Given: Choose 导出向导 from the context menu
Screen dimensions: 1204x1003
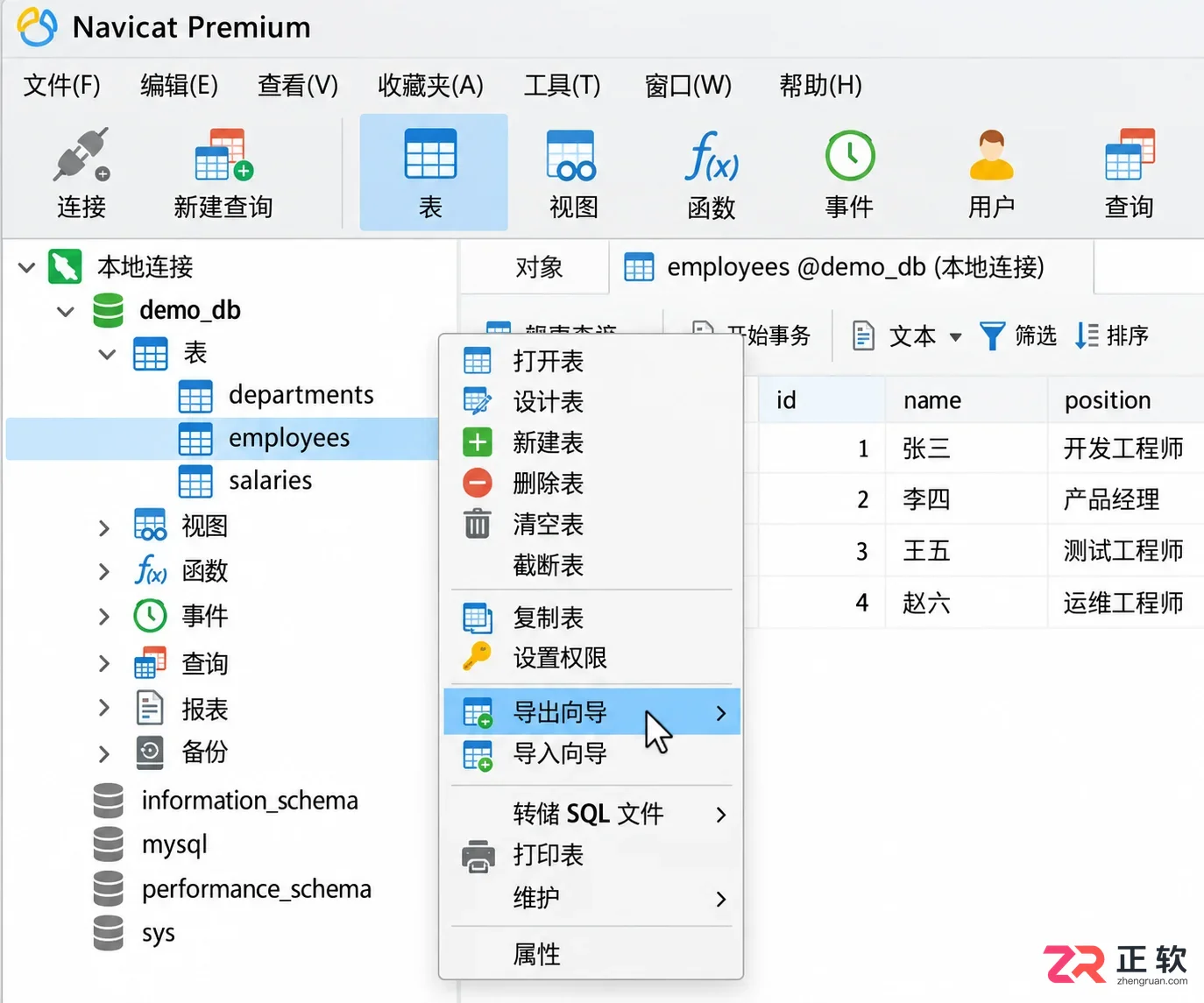Looking at the screenshot, I should tap(592, 712).
